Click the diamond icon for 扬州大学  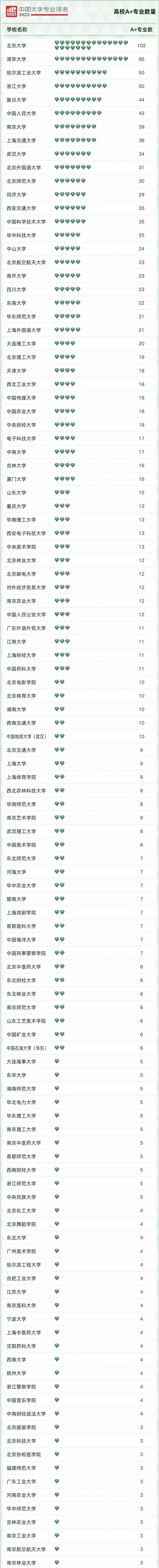pyautogui.click(x=57, y=1373)
